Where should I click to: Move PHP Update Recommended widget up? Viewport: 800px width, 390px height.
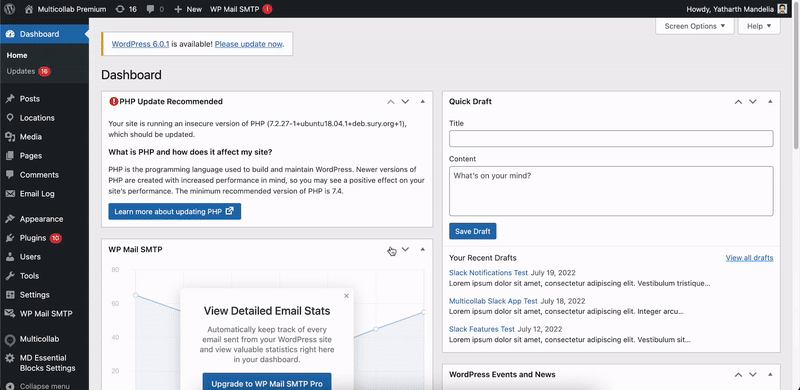pos(391,102)
